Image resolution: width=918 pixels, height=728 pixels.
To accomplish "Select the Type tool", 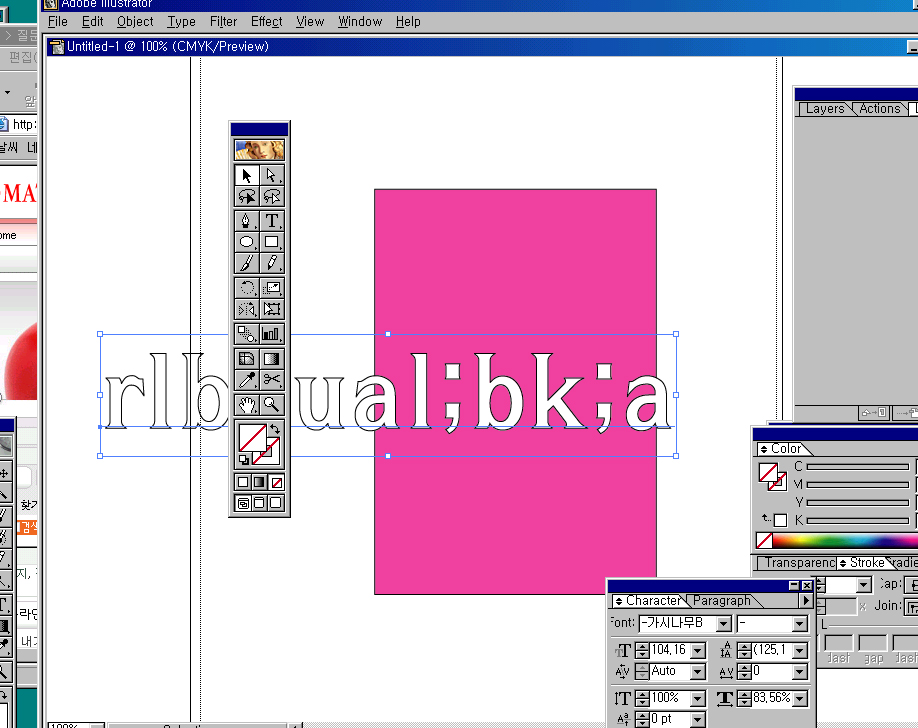I will pos(271,220).
